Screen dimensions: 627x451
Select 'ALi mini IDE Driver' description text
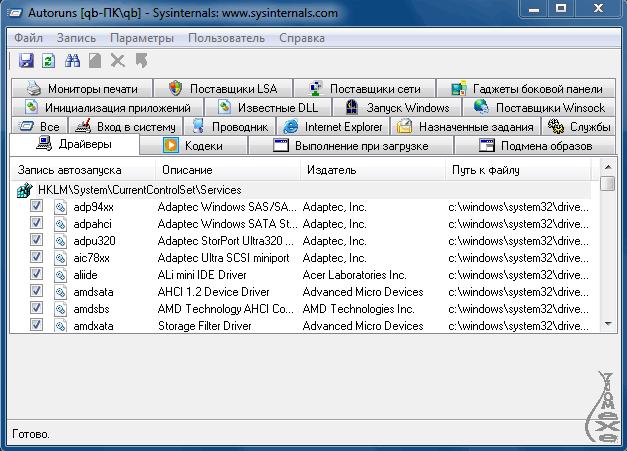(202, 275)
